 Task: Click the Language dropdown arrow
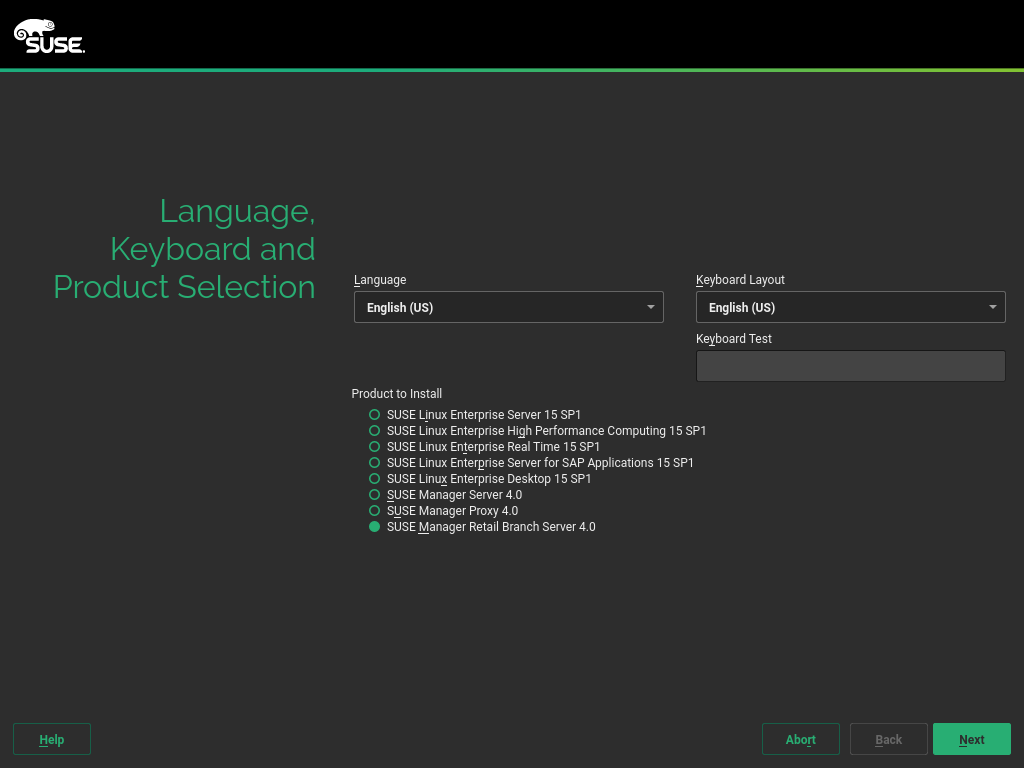651,307
